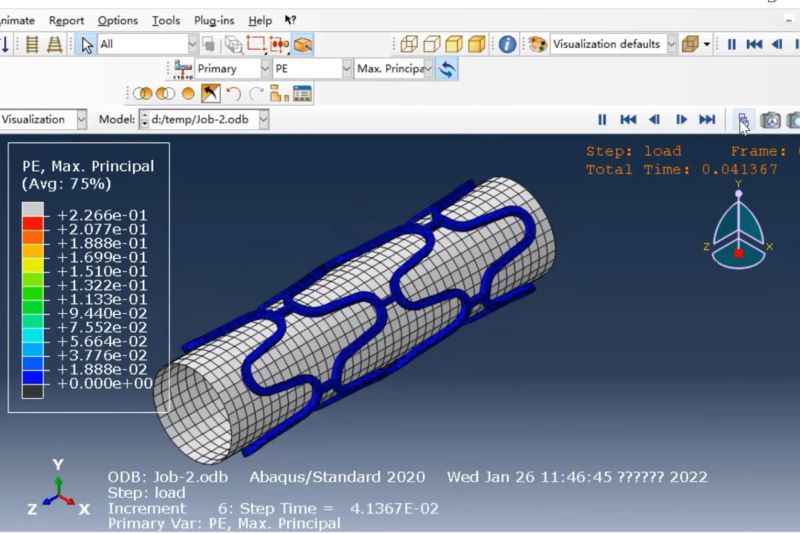The image size is (800, 534).
Task: Click the 3D view orientation compass
Action: (x=738, y=225)
